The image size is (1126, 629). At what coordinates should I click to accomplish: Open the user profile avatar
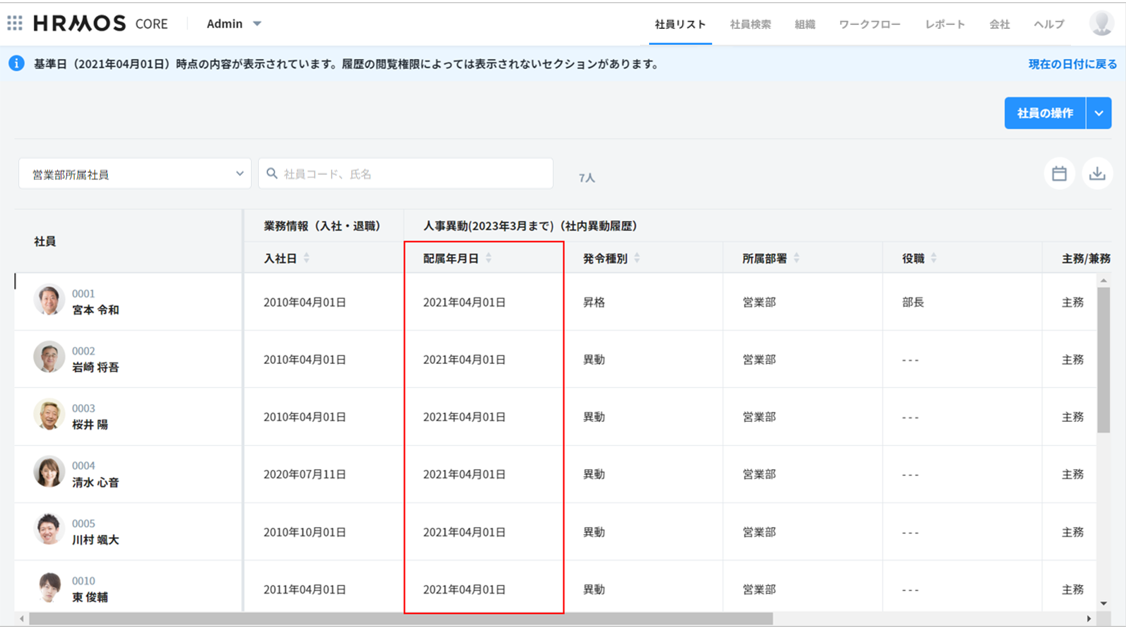[x=1101, y=23]
